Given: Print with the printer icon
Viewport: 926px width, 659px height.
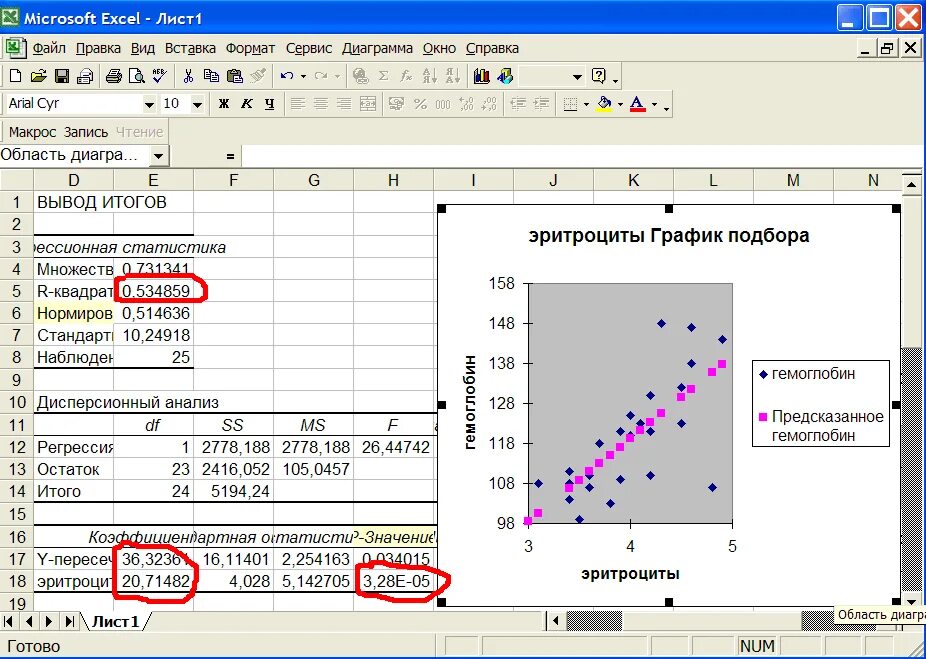Looking at the screenshot, I should point(113,76).
